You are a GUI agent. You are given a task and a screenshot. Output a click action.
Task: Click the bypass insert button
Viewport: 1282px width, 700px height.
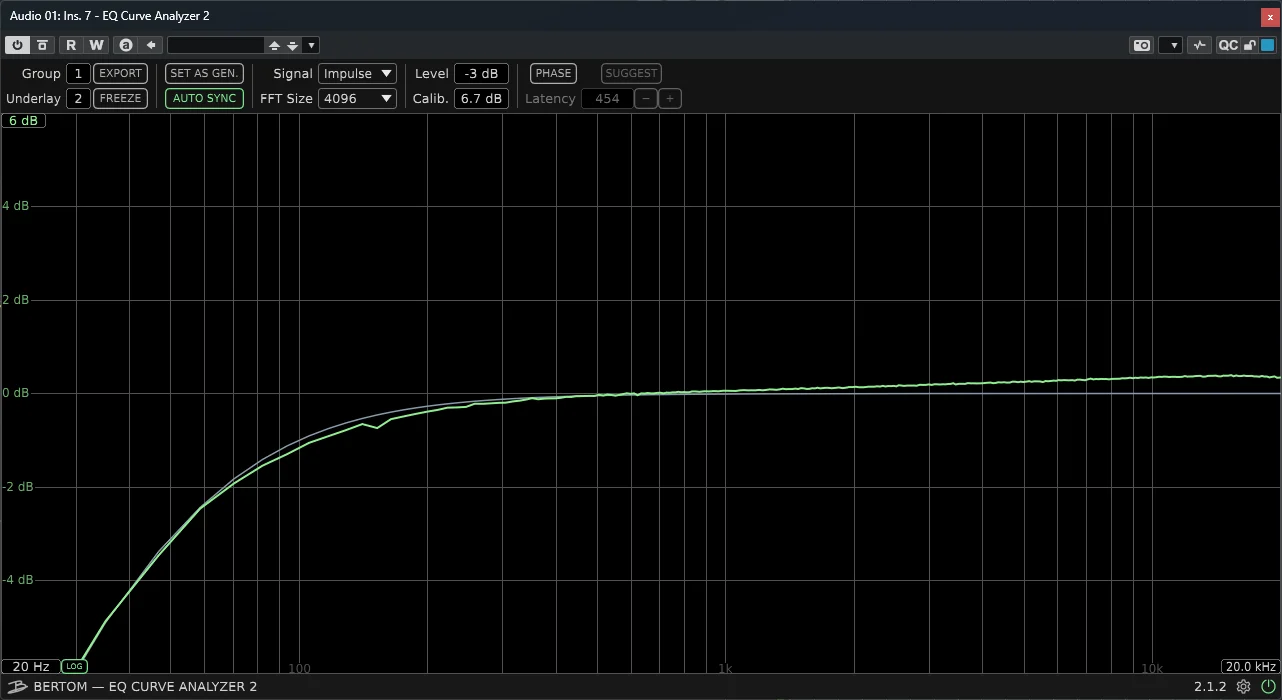[x=42, y=45]
